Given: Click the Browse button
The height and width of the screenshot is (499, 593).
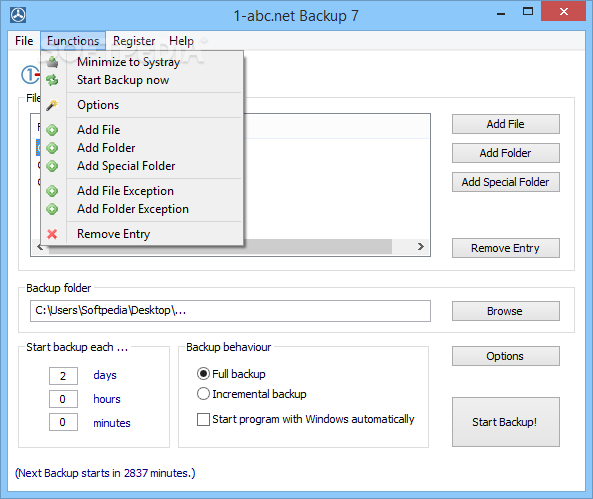Looking at the screenshot, I should [x=506, y=311].
